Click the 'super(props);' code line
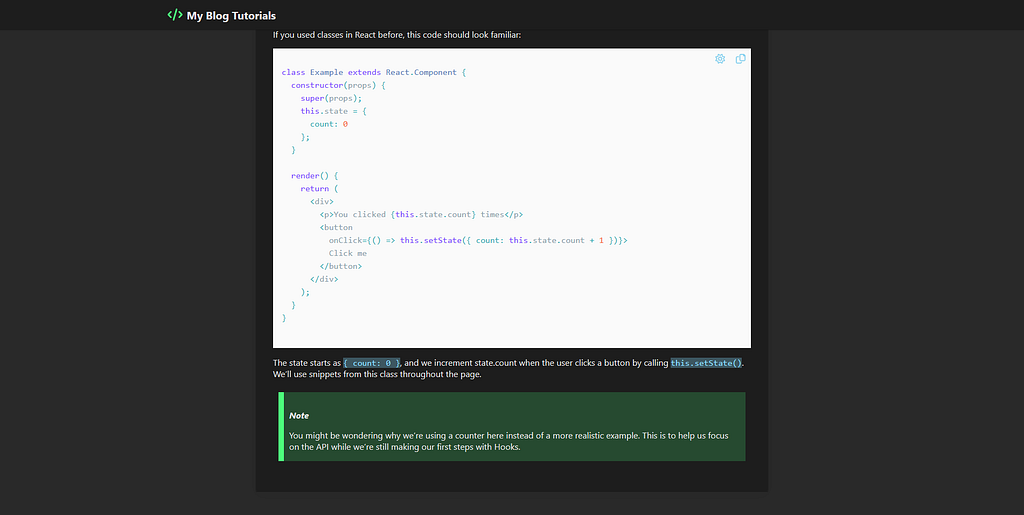 331,99
